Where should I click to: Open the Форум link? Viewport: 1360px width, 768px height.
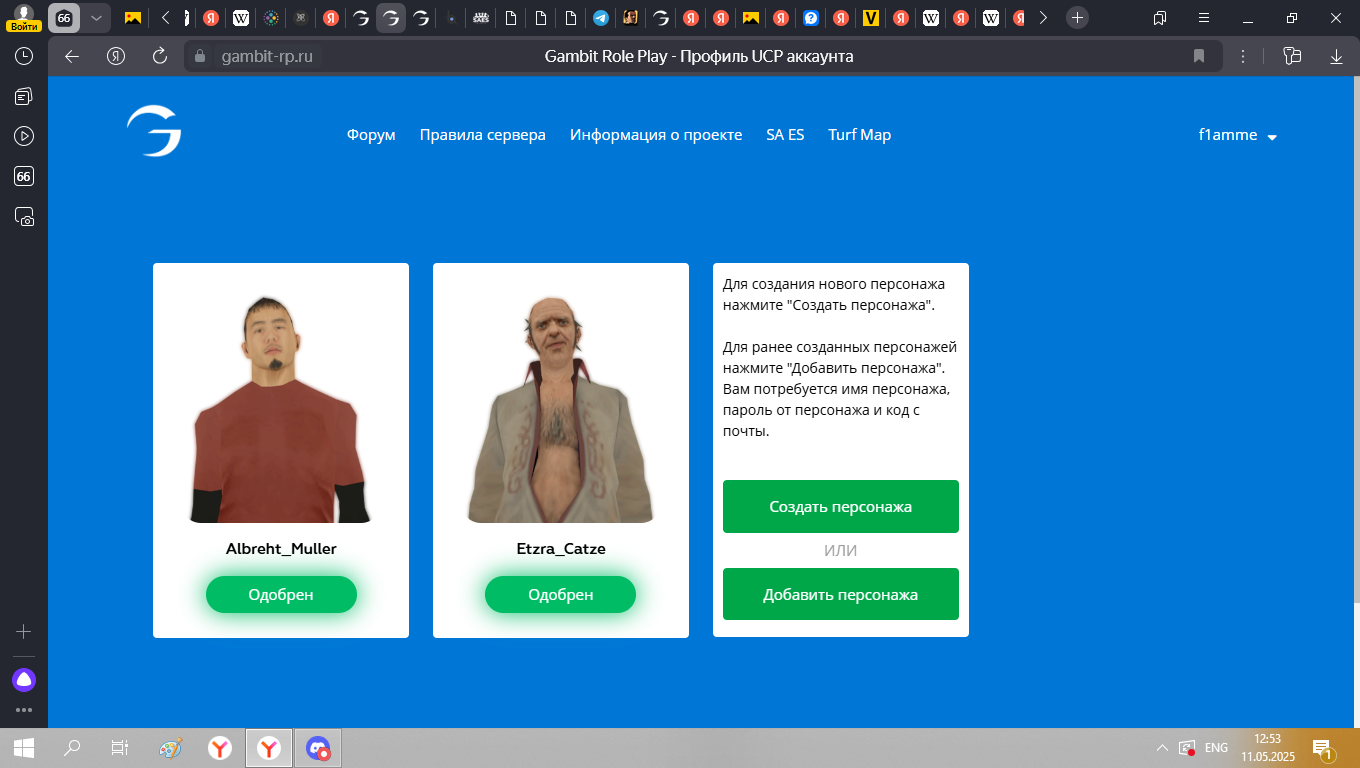[x=371, y=135]
